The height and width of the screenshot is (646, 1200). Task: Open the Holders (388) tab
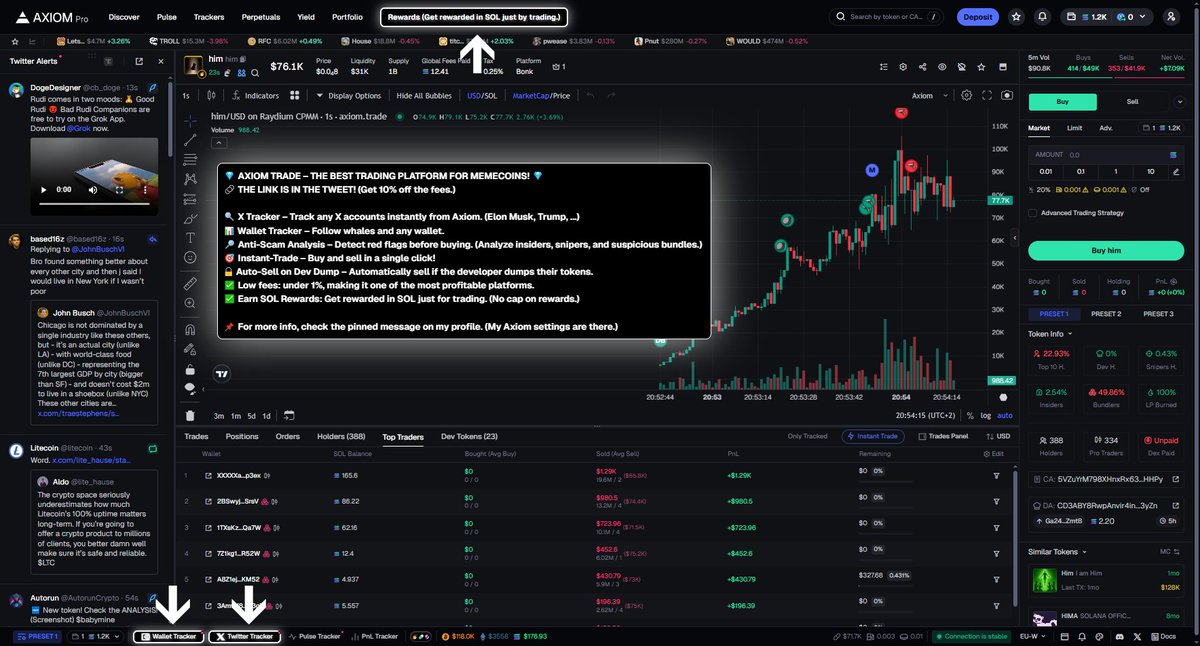[341, 437]
